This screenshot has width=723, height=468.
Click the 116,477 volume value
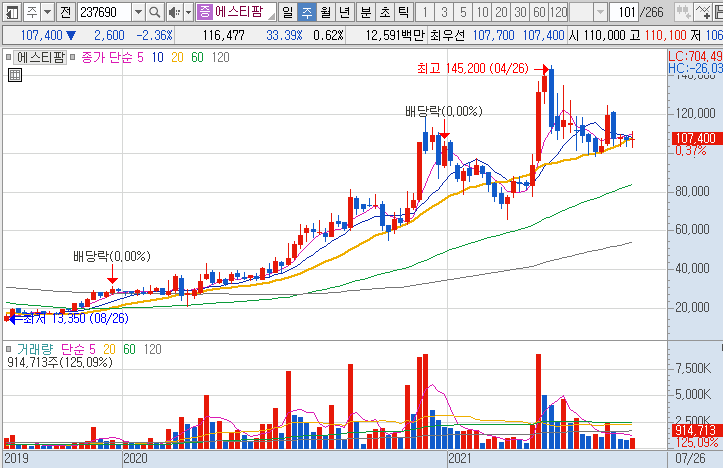224,36
